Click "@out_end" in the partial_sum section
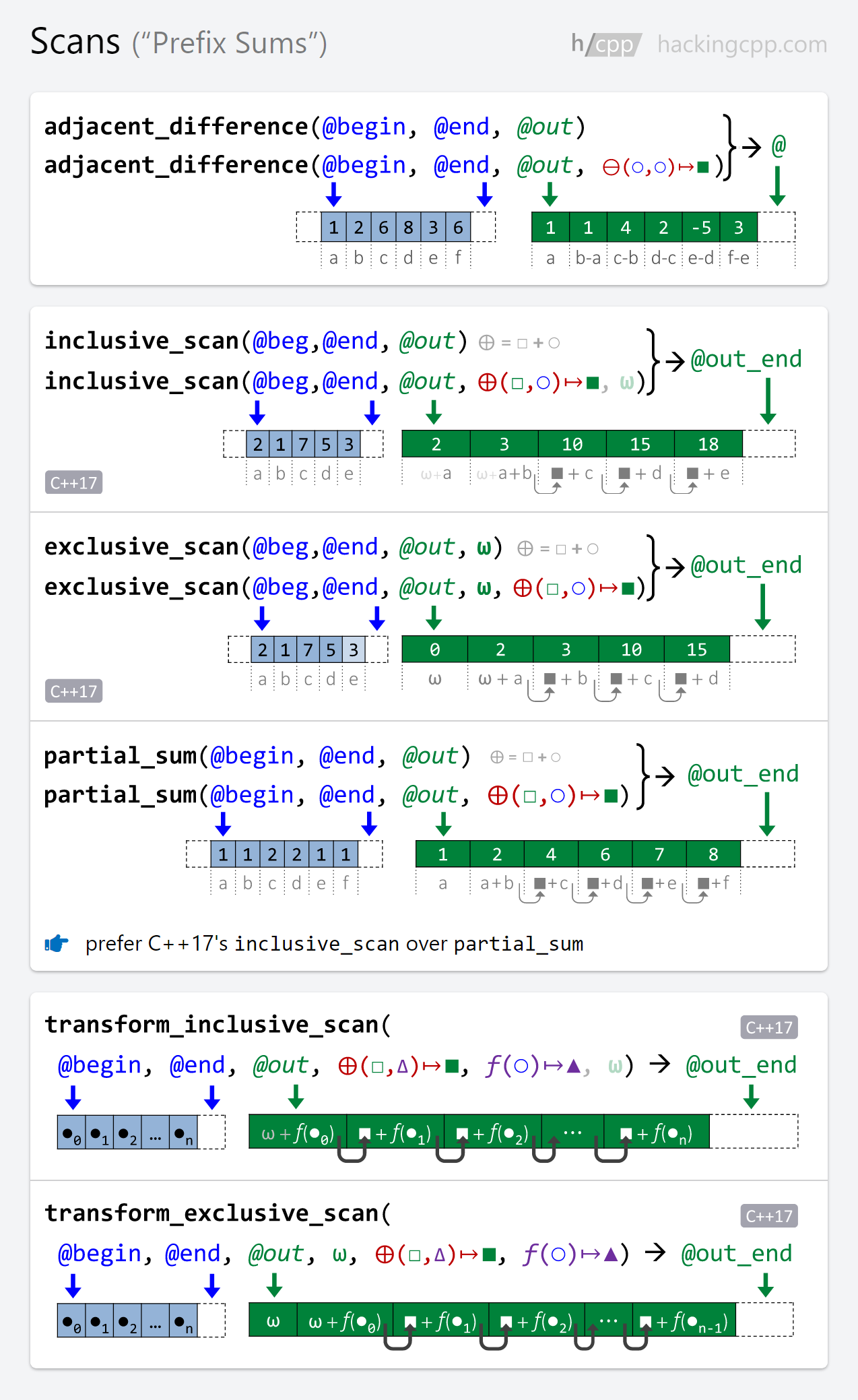Viewport: 858px width, 1400px height. tap(743, 773)
